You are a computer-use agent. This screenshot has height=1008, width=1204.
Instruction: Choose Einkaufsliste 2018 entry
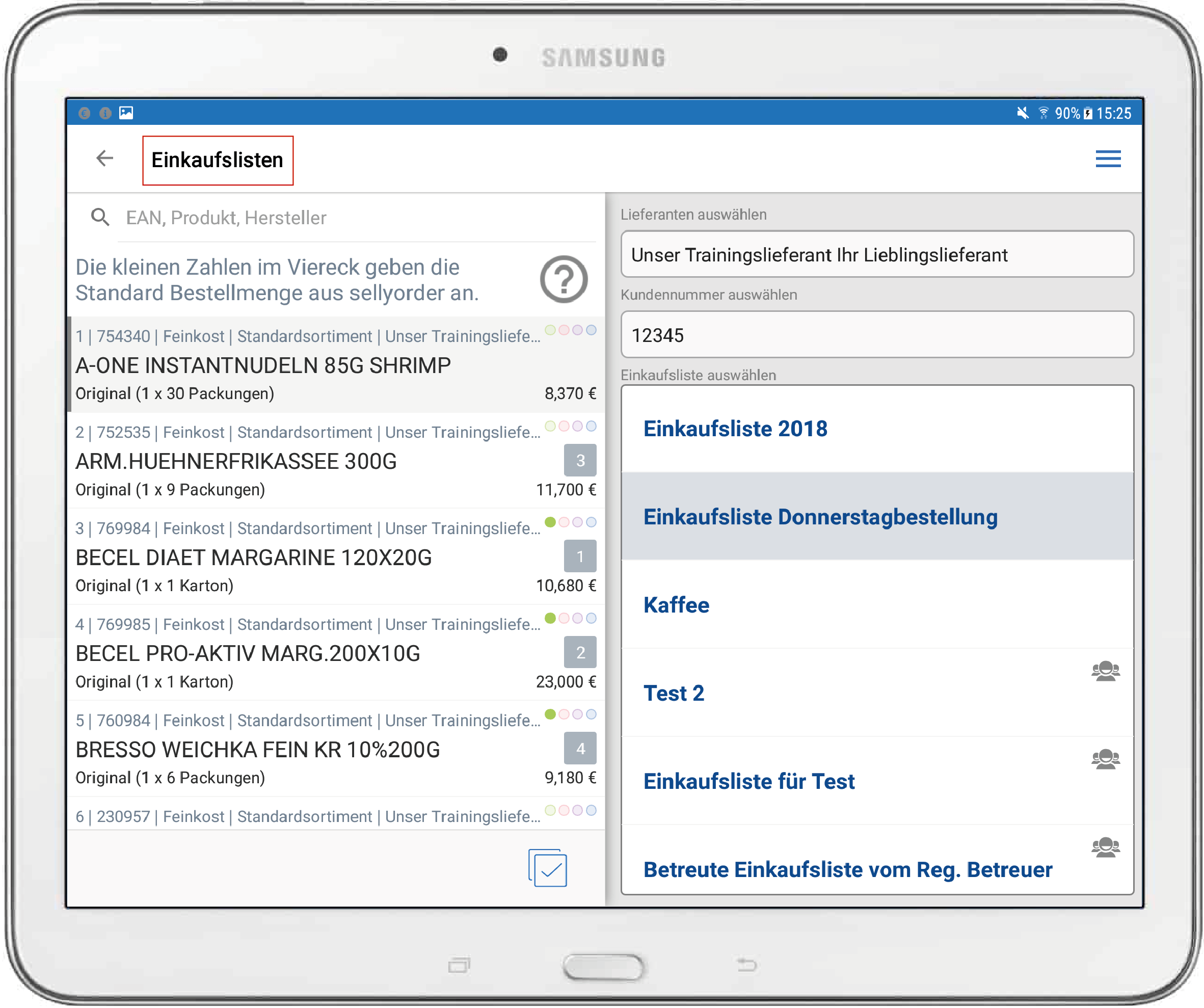click(735, 429)
